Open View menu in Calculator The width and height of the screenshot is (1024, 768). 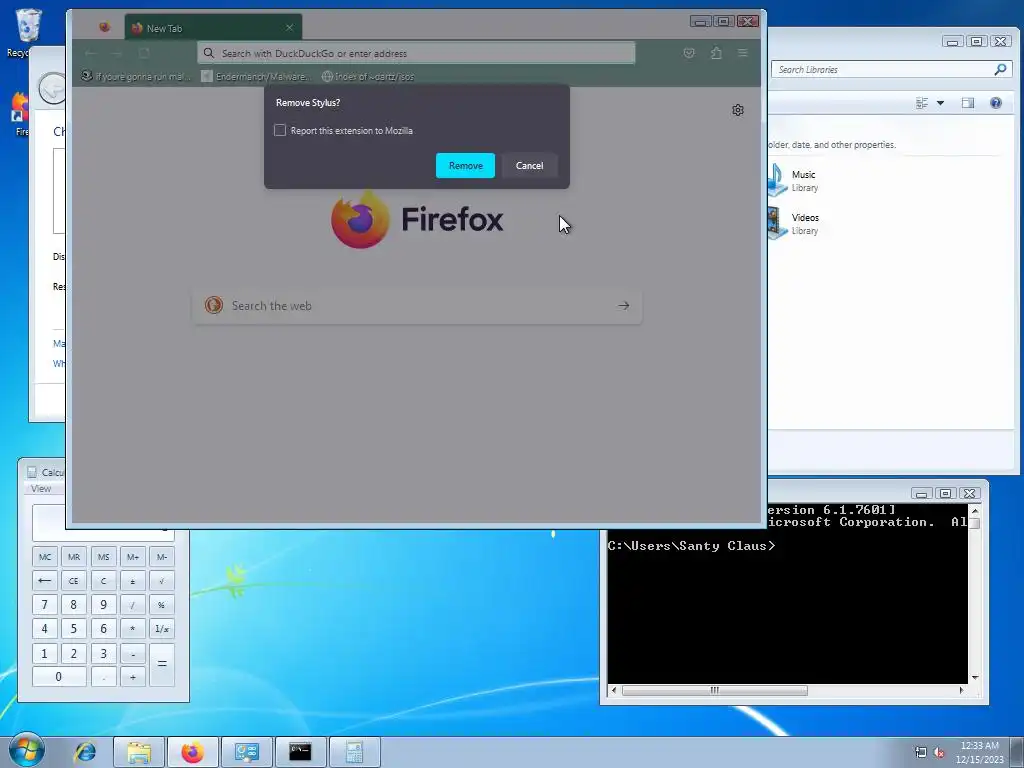40,488
